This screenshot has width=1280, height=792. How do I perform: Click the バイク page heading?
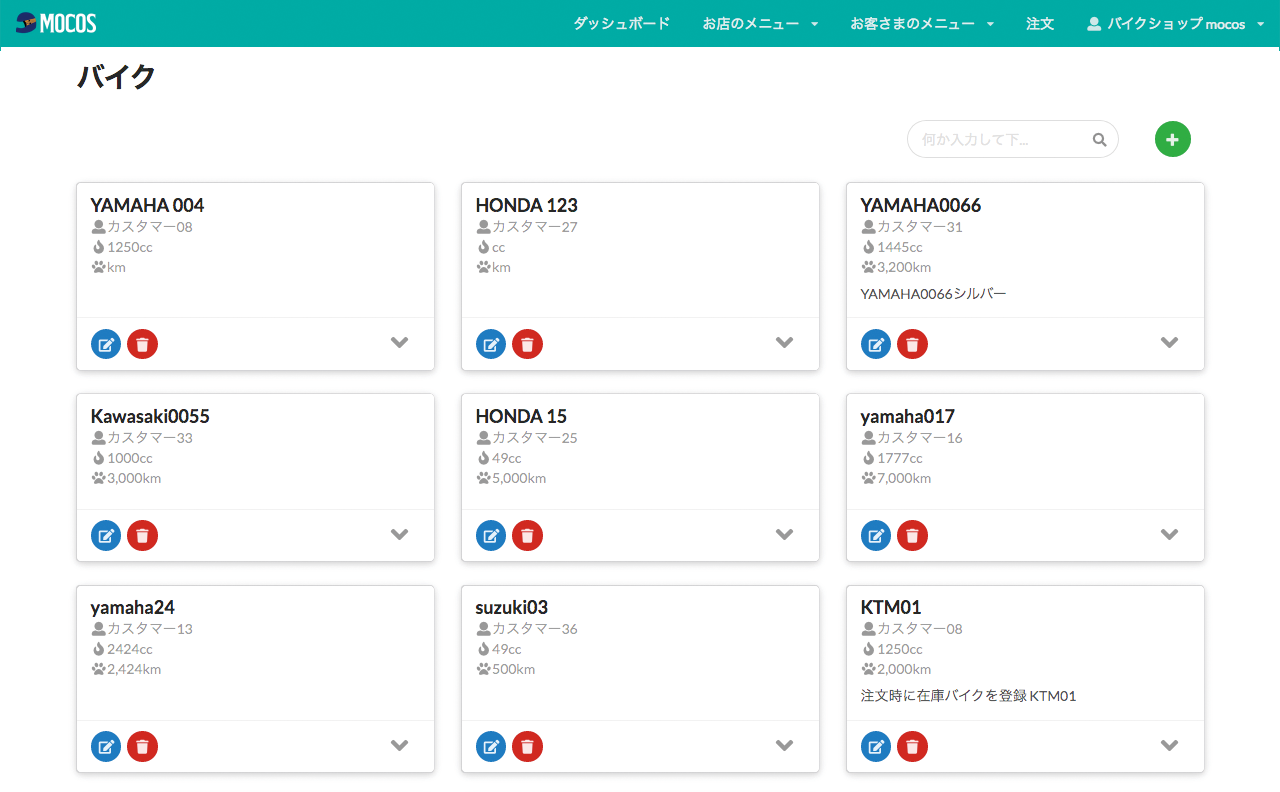[x=117, y=77]
